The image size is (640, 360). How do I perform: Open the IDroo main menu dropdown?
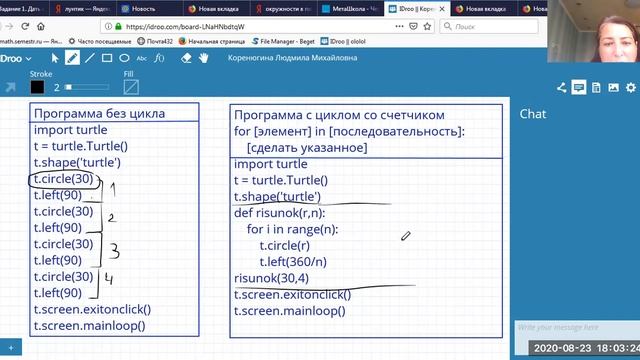(16, 59)
